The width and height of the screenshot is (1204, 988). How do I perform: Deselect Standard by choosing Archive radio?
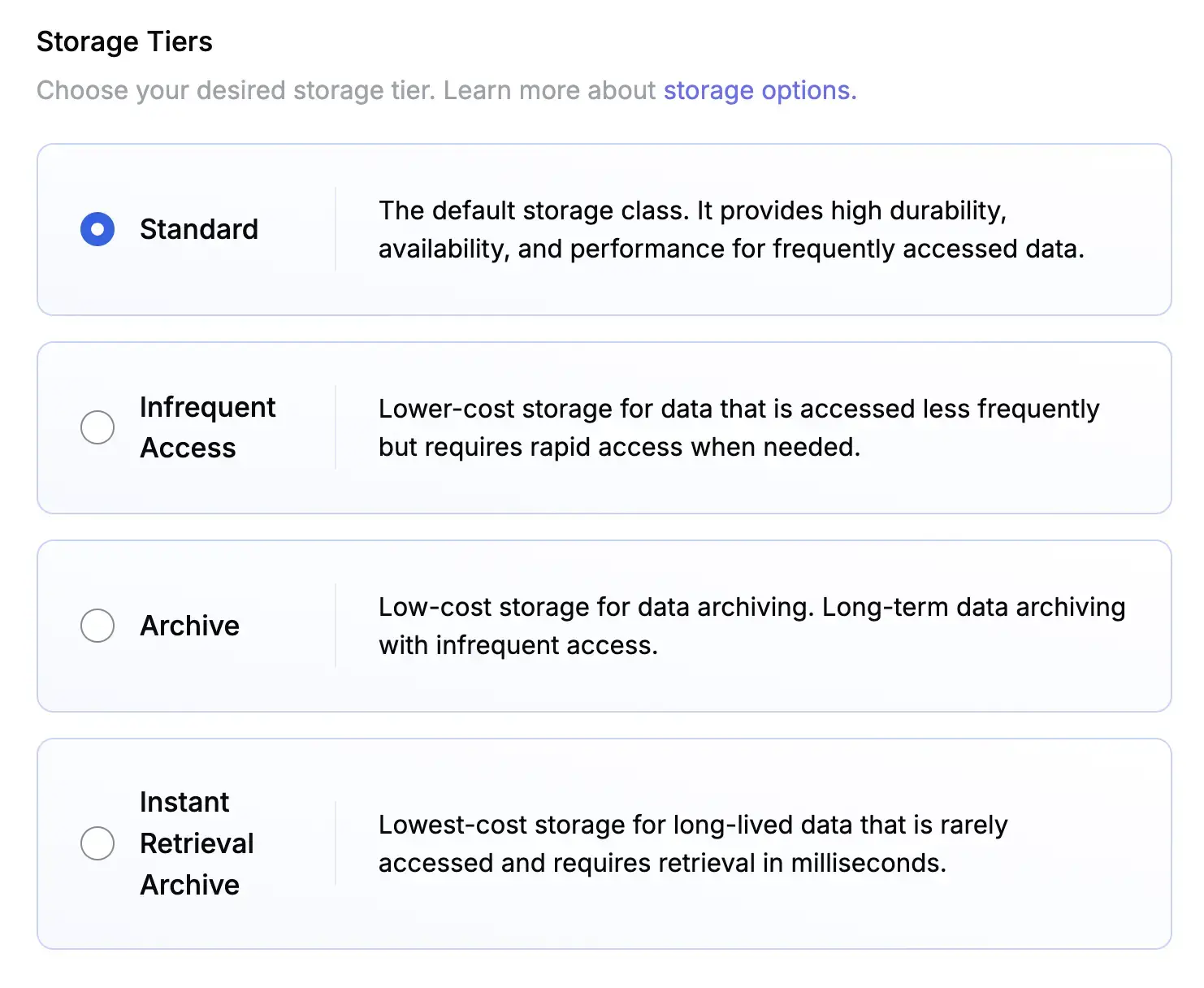point(97,626)
